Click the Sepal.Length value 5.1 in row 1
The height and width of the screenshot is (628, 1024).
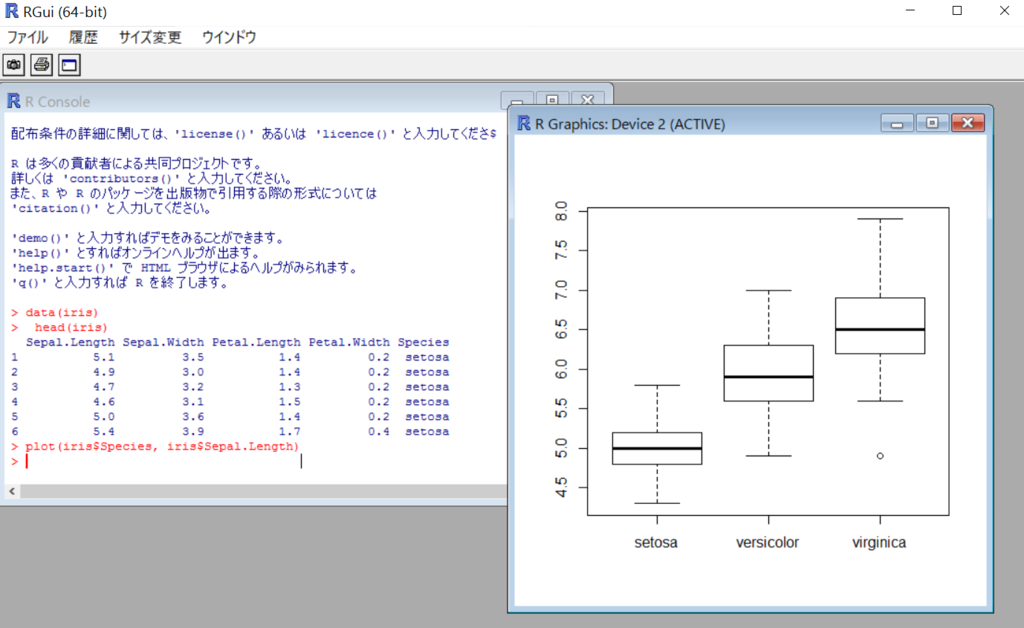[104, 357]
